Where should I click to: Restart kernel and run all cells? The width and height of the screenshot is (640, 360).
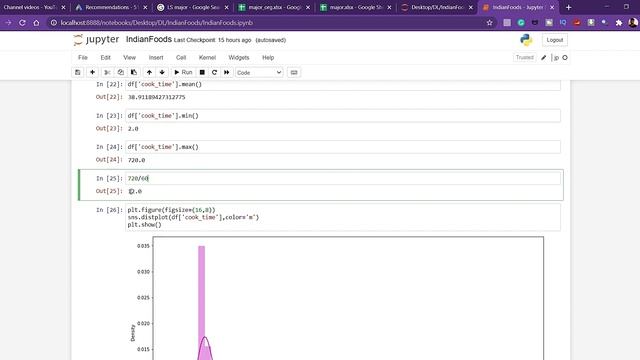tap(227, 72)
